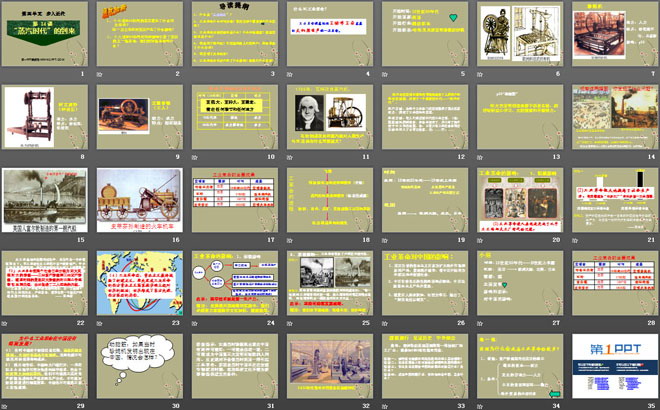Image resolution: width=660 pixels, height=410 pixels.
Task: Click the animation star icon under slide 6
Action: click(x=480, y=75)
